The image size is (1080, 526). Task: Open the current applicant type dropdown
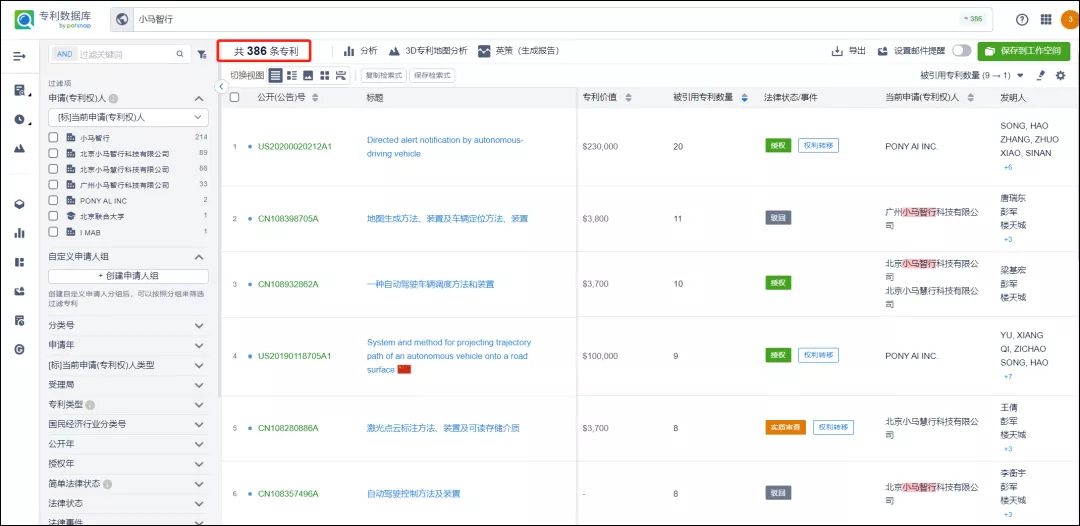click(x=127, y=117)
